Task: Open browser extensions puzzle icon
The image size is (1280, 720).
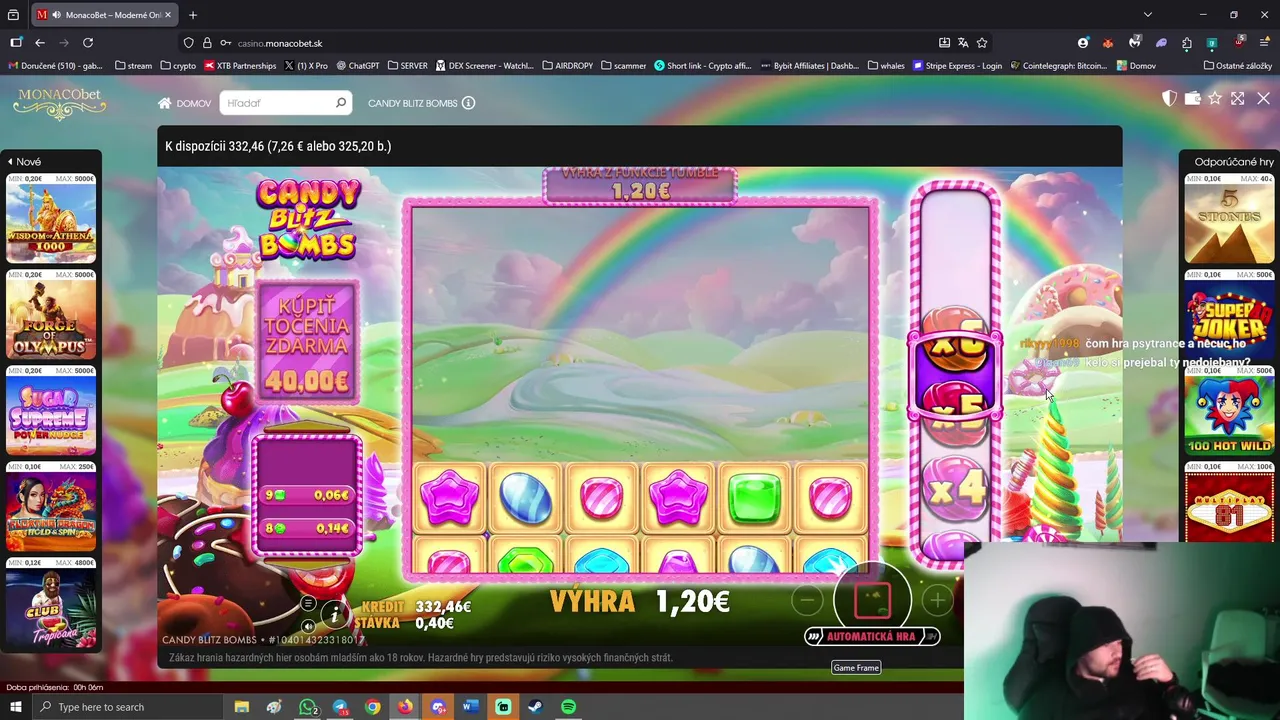Action: tap(1186, 43)
